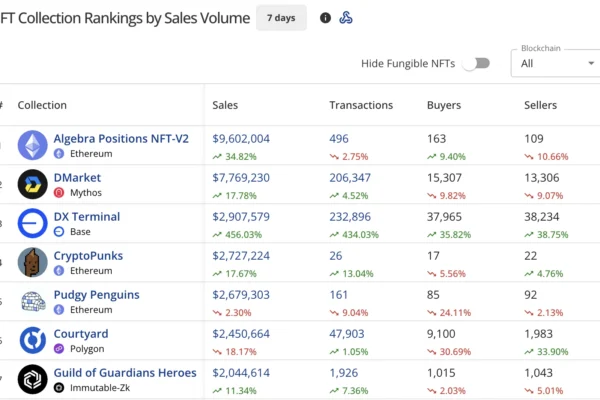This screenshot has width=600, height=400.
Task: Click the DMarket sales value $7,769,230
Action: tap(241, 178)
